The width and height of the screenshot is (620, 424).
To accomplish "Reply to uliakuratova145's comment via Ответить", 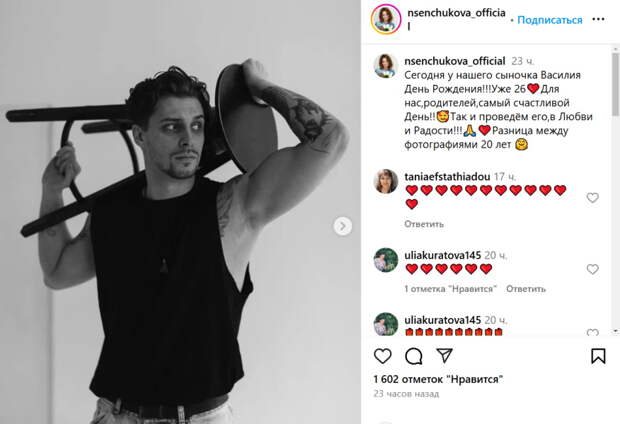I will [x=526, y=289].
